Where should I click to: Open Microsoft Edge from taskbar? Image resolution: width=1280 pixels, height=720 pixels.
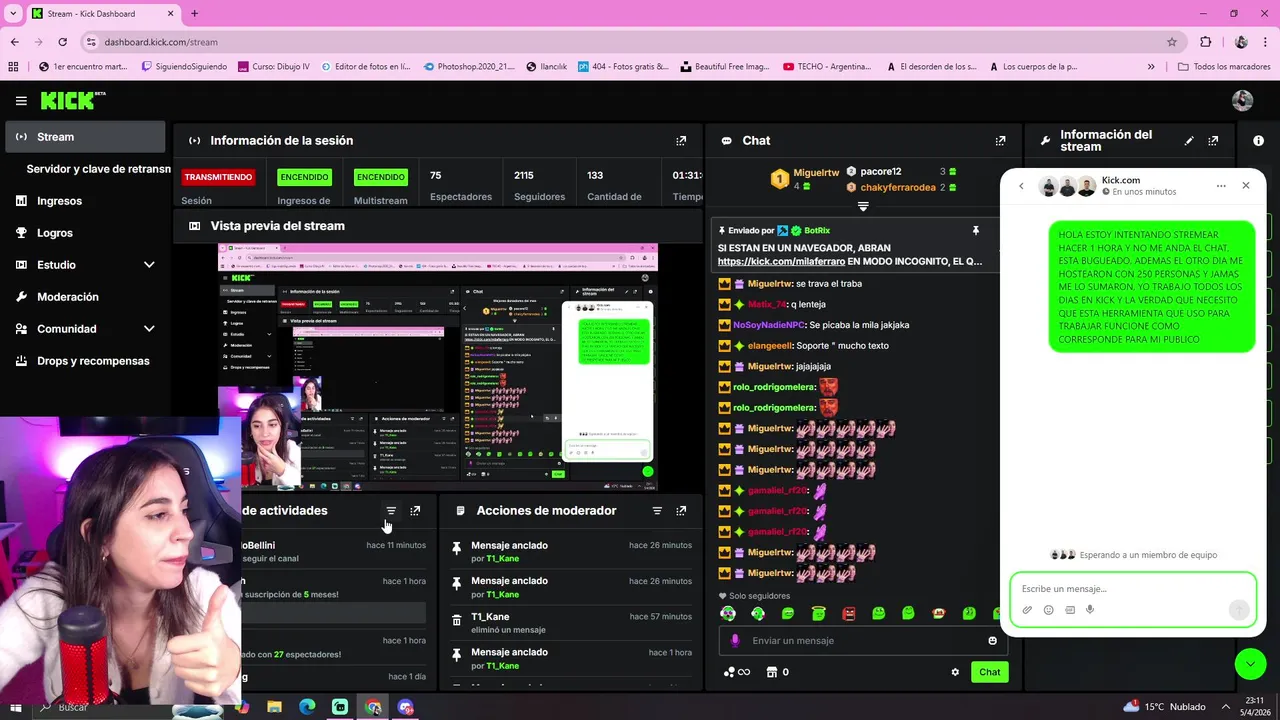tap(307, 707)
